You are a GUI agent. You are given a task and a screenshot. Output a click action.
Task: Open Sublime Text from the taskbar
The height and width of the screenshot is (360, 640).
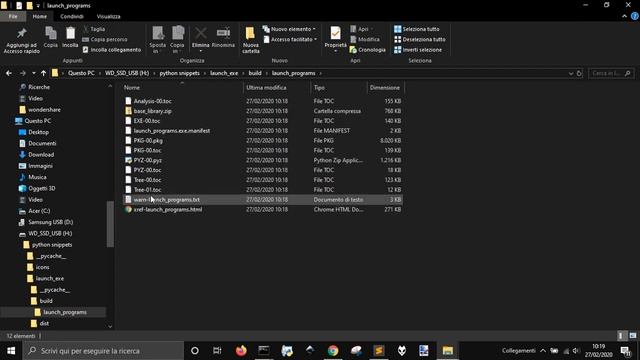379,351
